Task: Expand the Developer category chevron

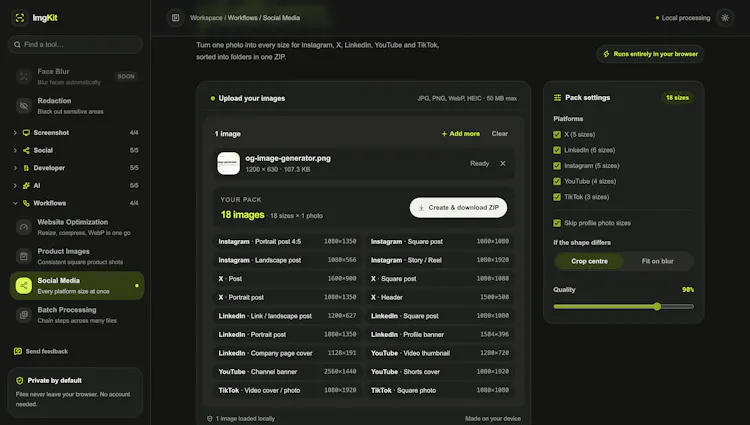Action: [x=15, y=168]
